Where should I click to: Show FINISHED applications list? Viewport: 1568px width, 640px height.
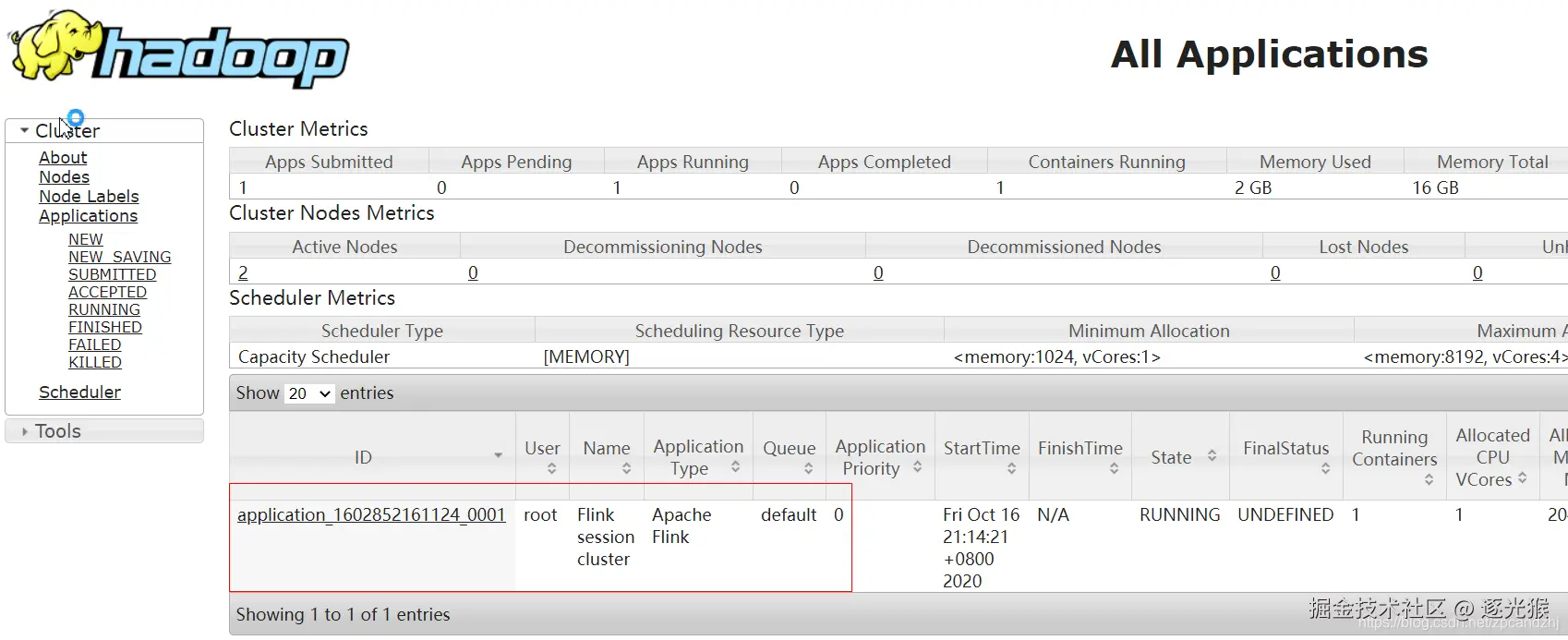[105, 327]
